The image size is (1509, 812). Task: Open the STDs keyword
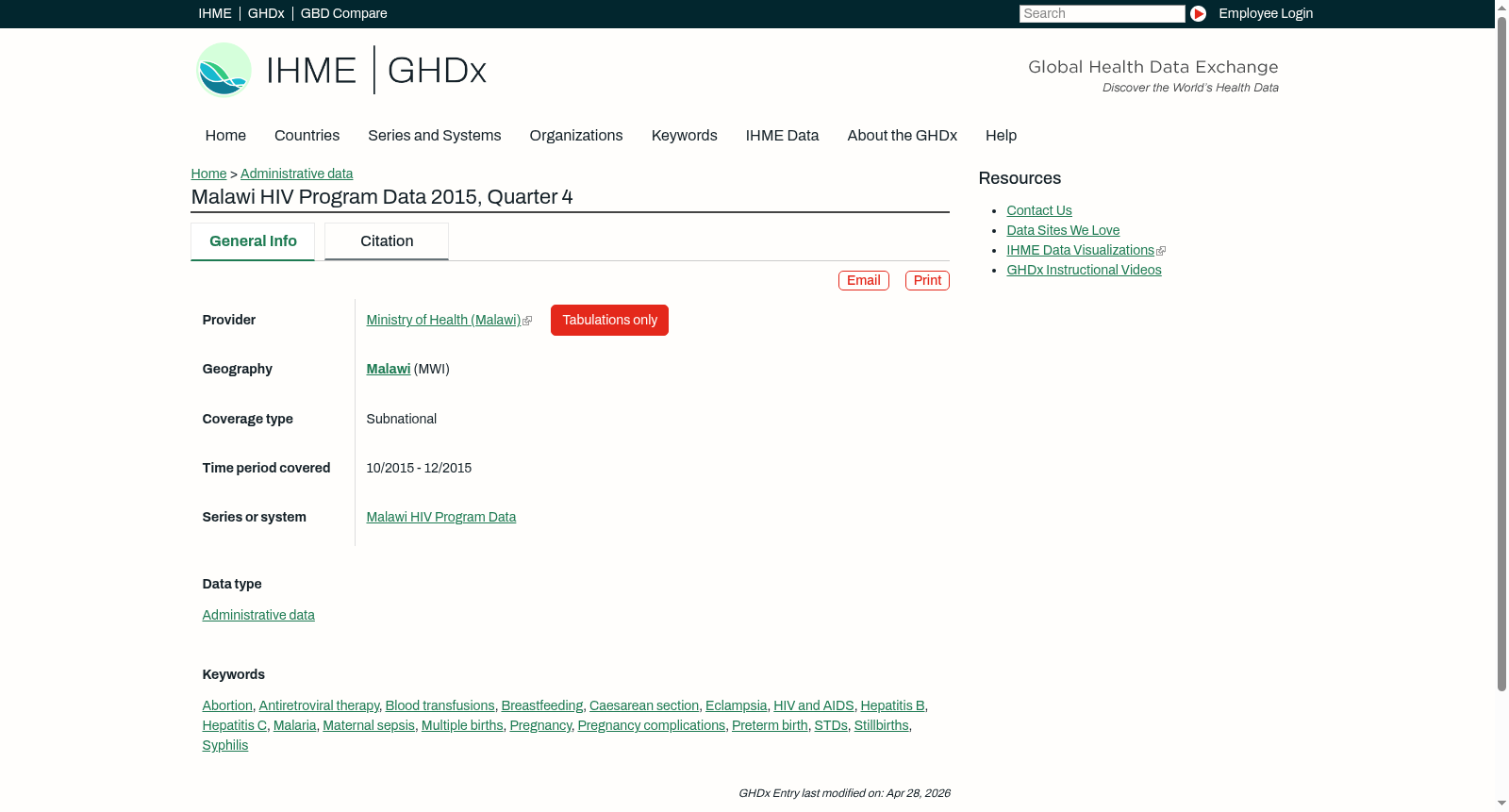pyautogui.click(x=831, y=725)
